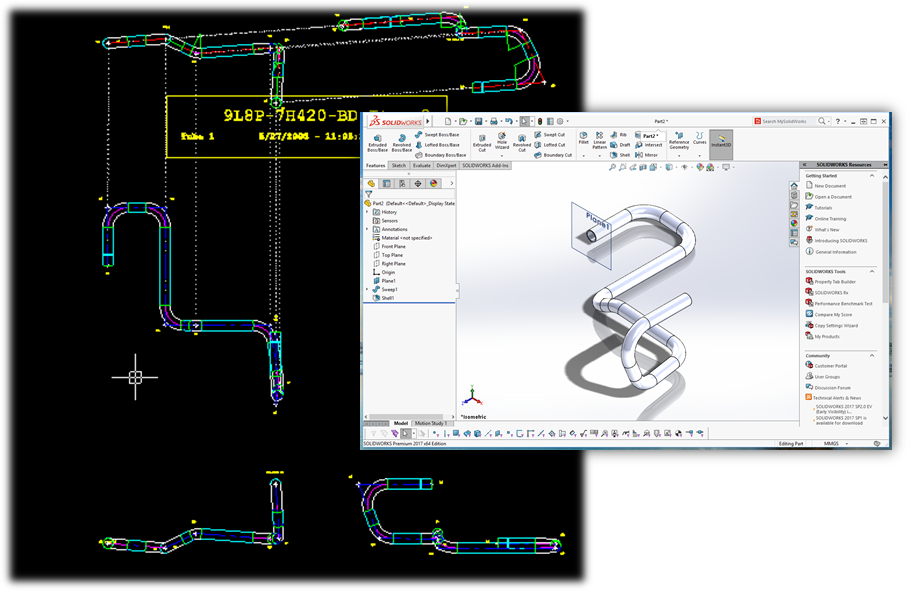Expand the Sweep1 feature node
Image resolution: width=912 pixels, height=591 pixels.
368,290
